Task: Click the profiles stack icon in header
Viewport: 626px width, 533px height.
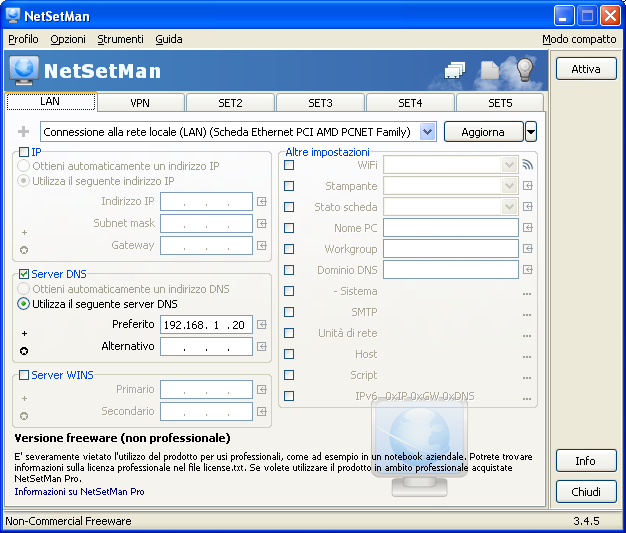Action: (455, 70)
